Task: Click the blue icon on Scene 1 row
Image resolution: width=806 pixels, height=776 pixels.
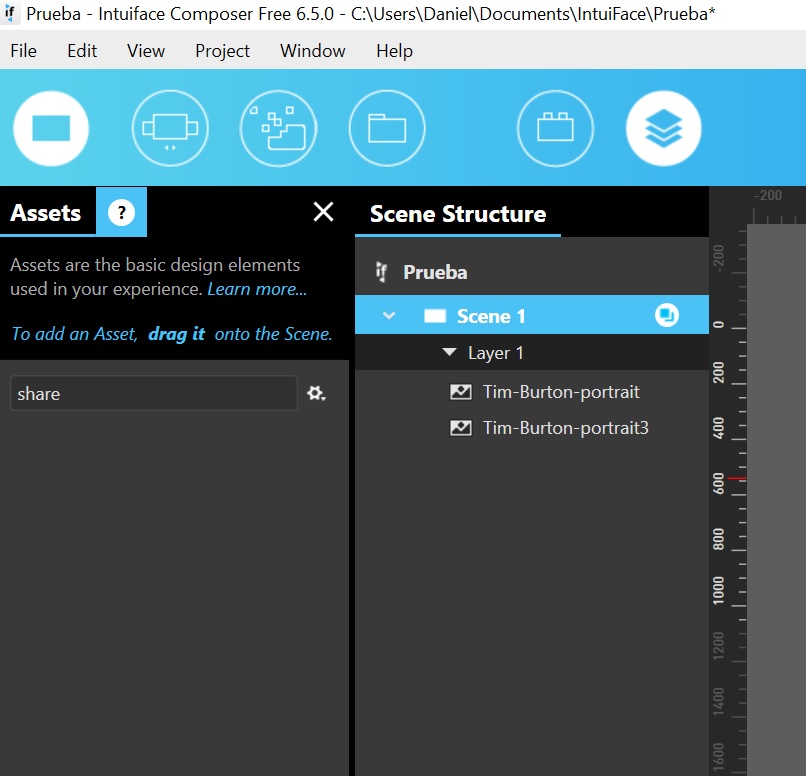Action: [x=667, y=316]
